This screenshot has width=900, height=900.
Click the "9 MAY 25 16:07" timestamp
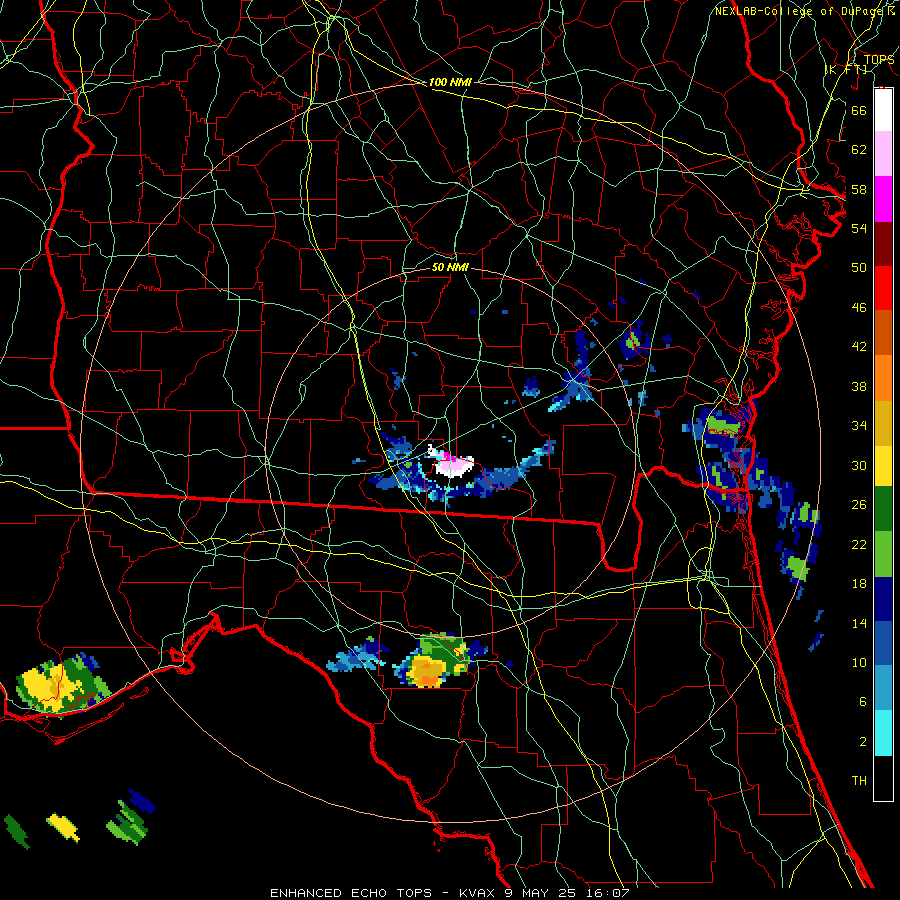567,893
